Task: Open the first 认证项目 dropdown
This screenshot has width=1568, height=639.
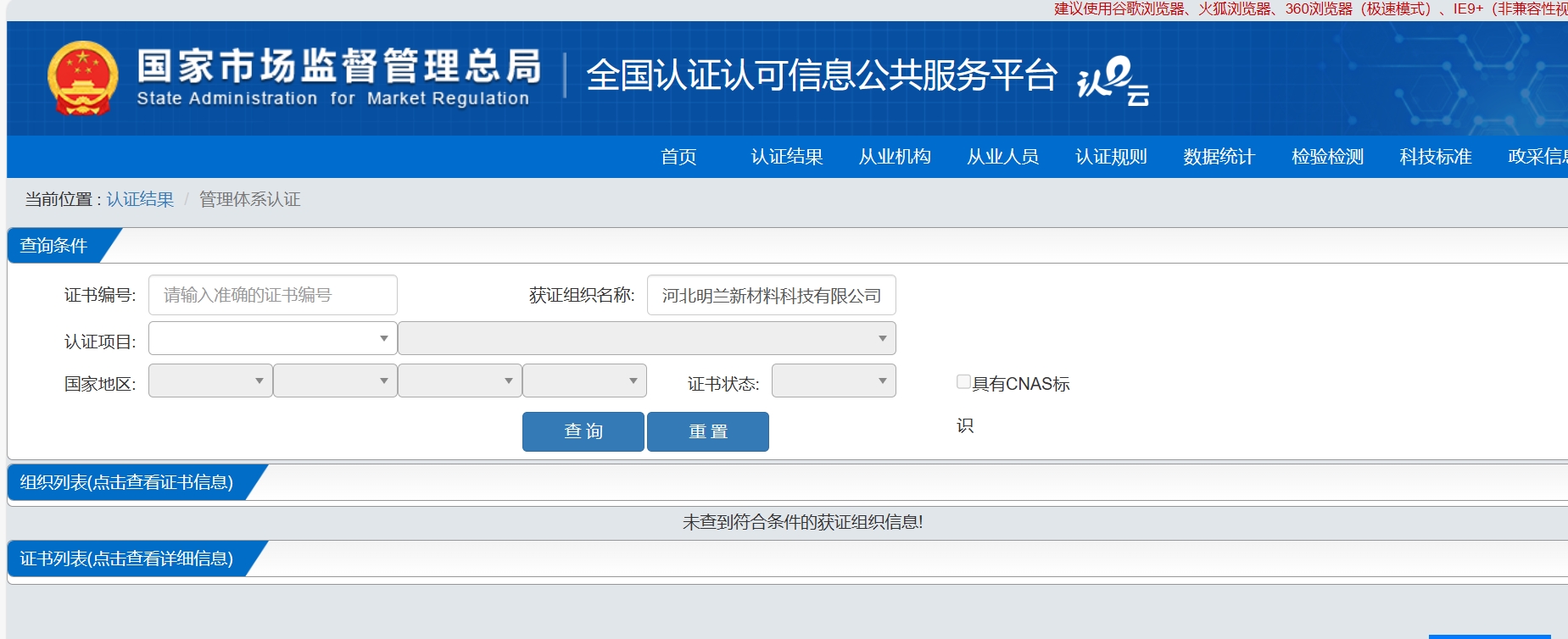Action: point(273,338)
